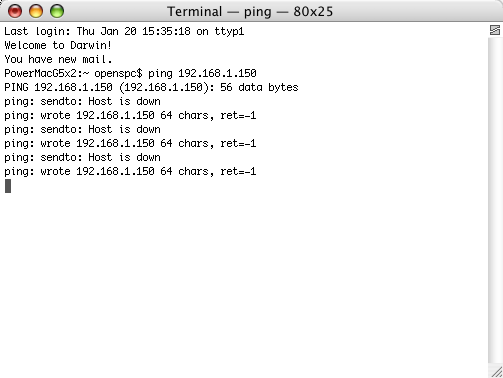Viewport: 503px width, 378px height.
Task: Close the Terminal window with red button
Action: click(x=15, y=11)
